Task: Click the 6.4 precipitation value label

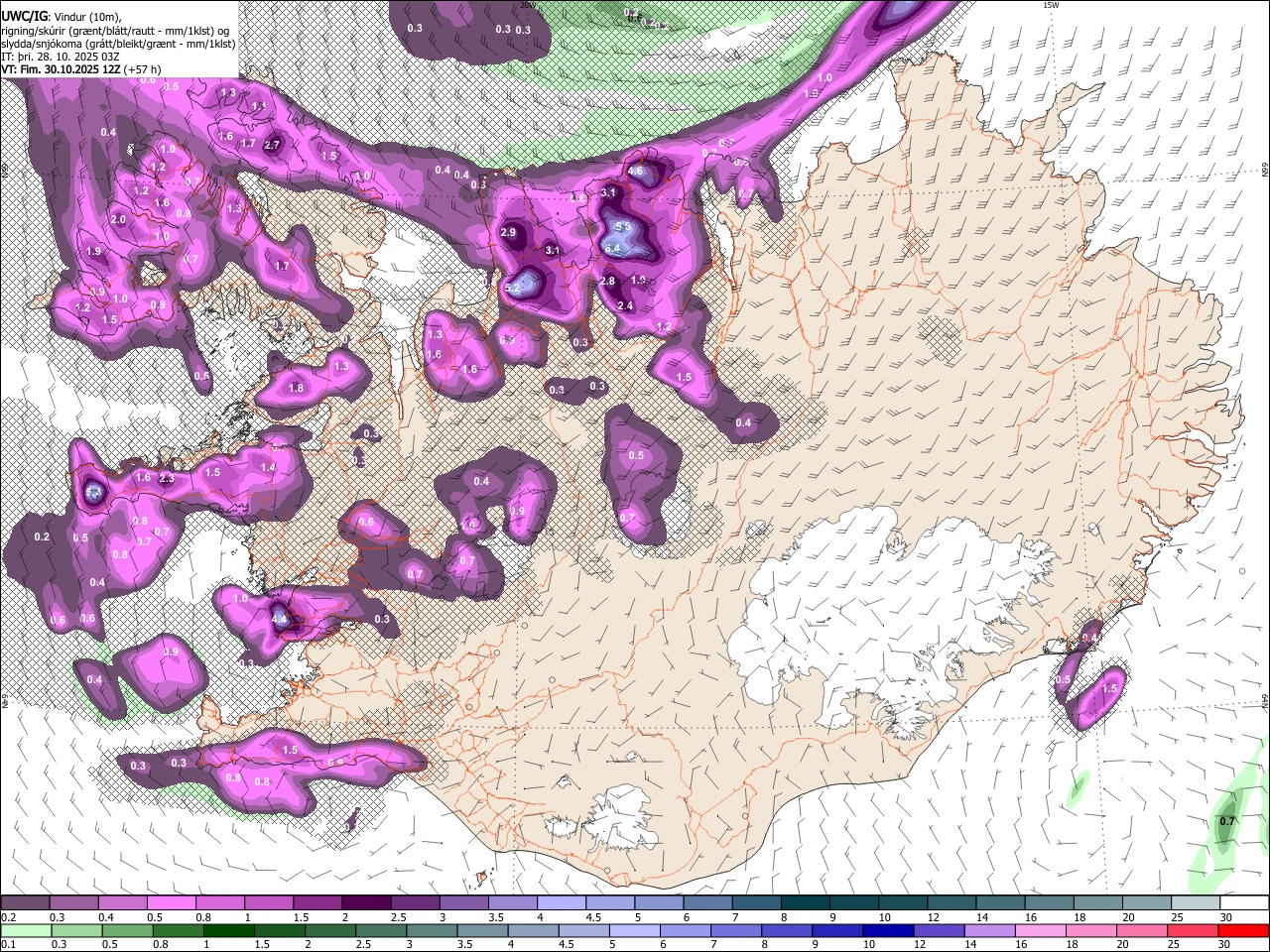Action: [612, 248]
